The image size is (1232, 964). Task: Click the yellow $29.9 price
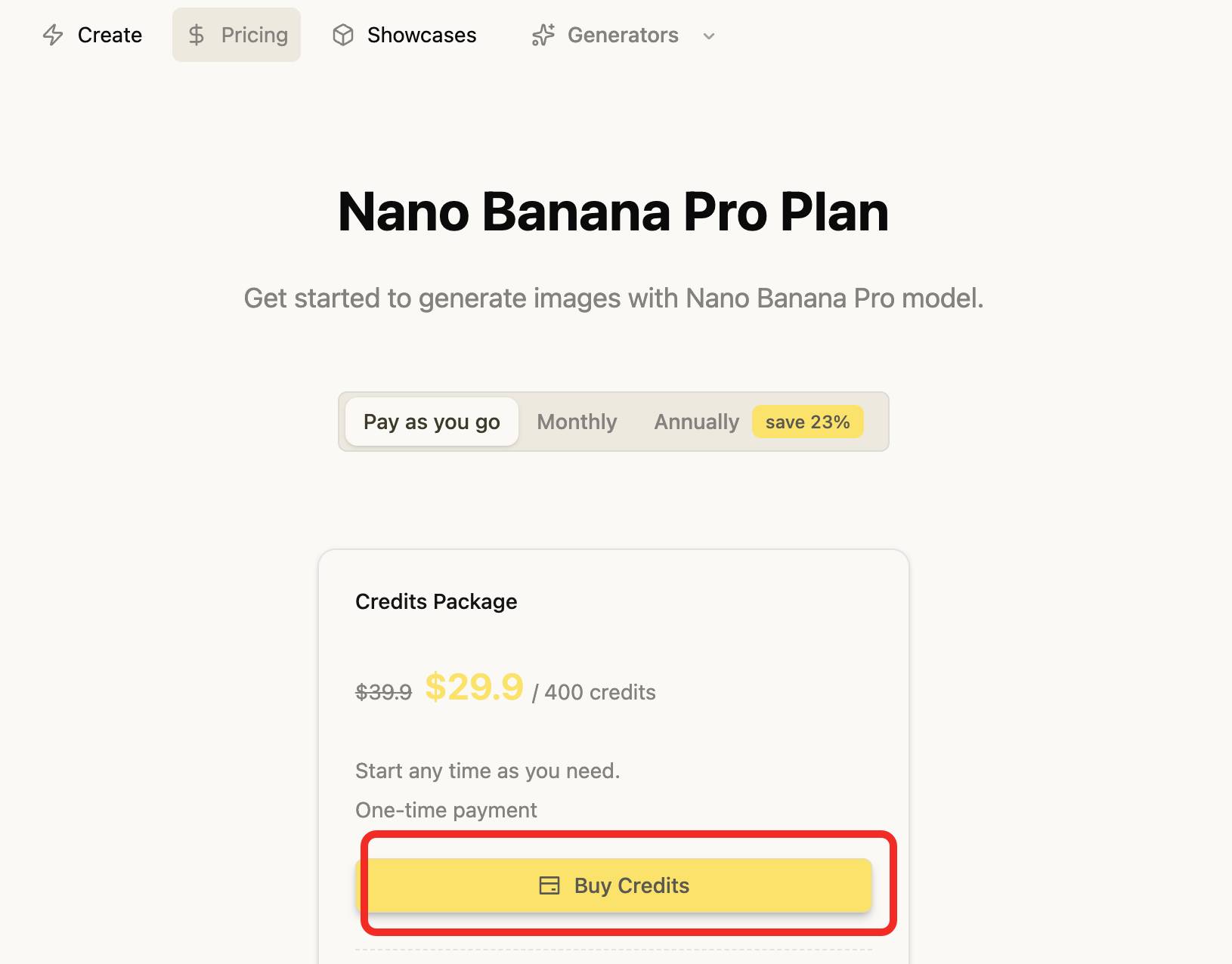click(x=474, y=687)
